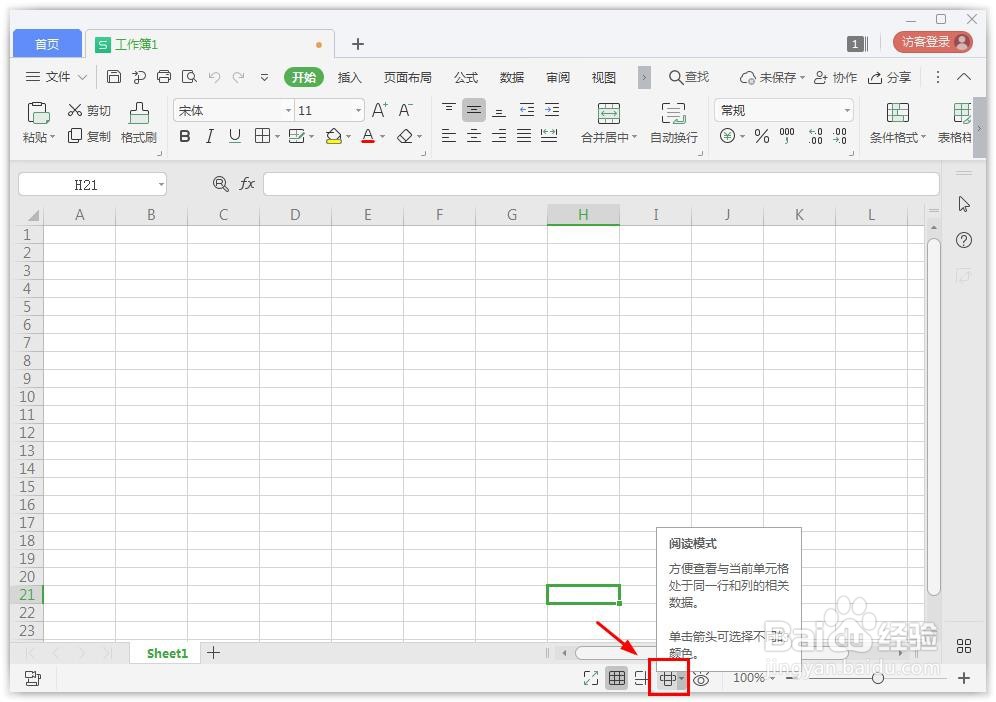The image size is (996, 702).
Task: Activate Reading Mode in the status bar
Action: pyautogui.click(x=668, y=678)
